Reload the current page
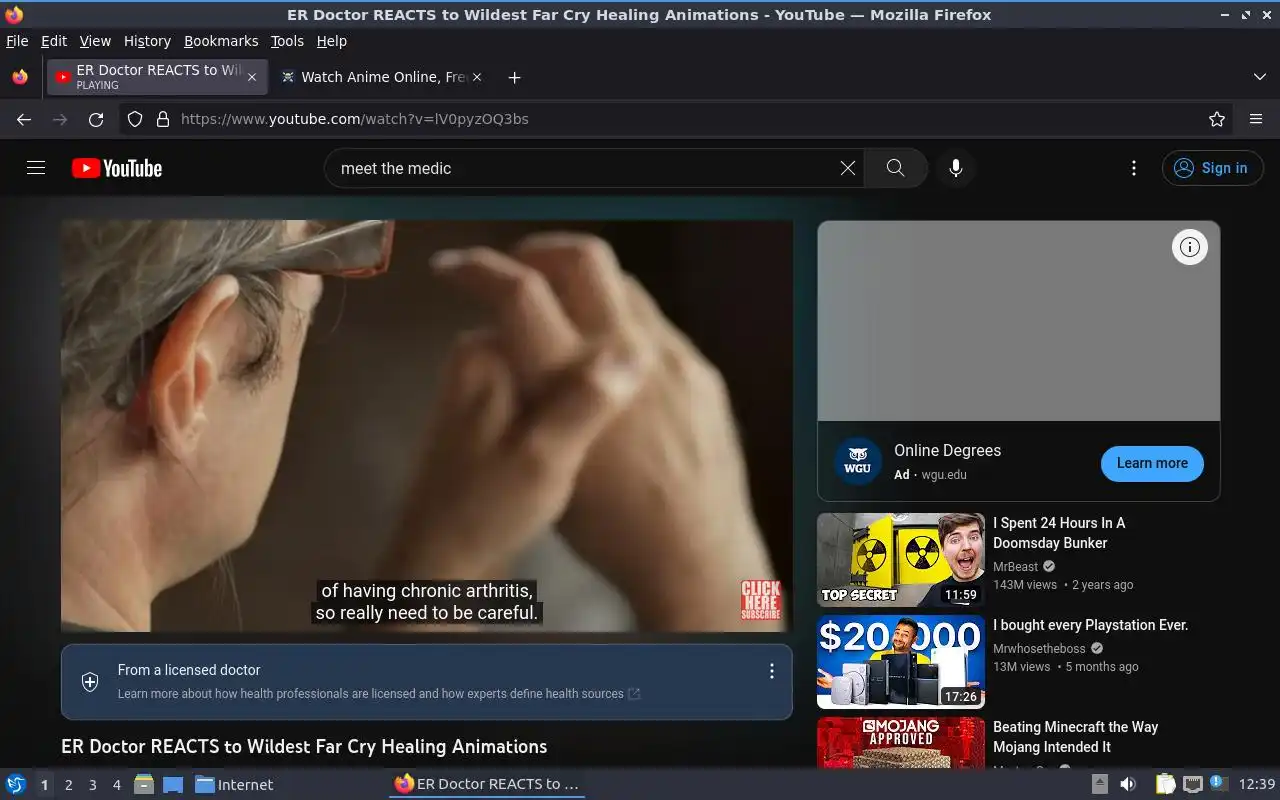Screen dimensions: 1280x800 (x=96, y=119)
